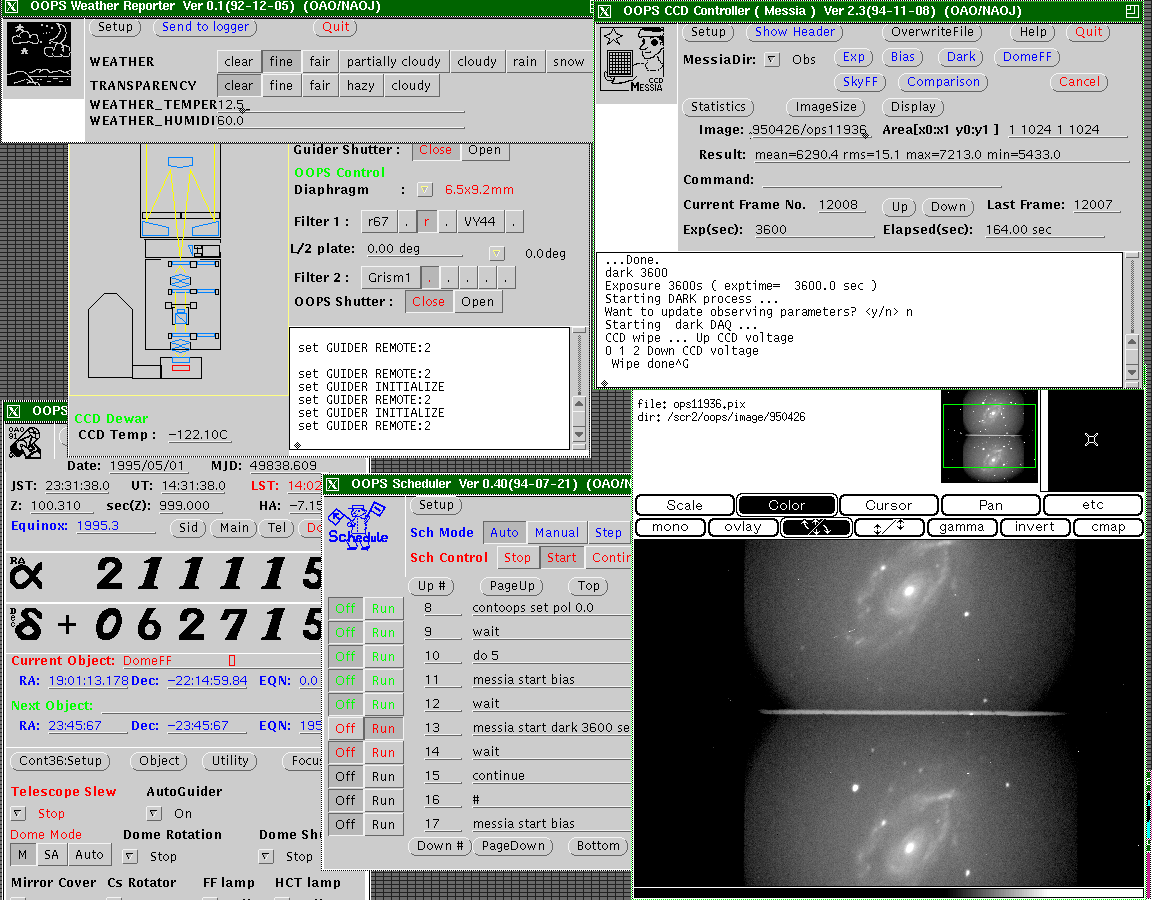Start a DomeFF exposure

click(x=1027, y=57)
